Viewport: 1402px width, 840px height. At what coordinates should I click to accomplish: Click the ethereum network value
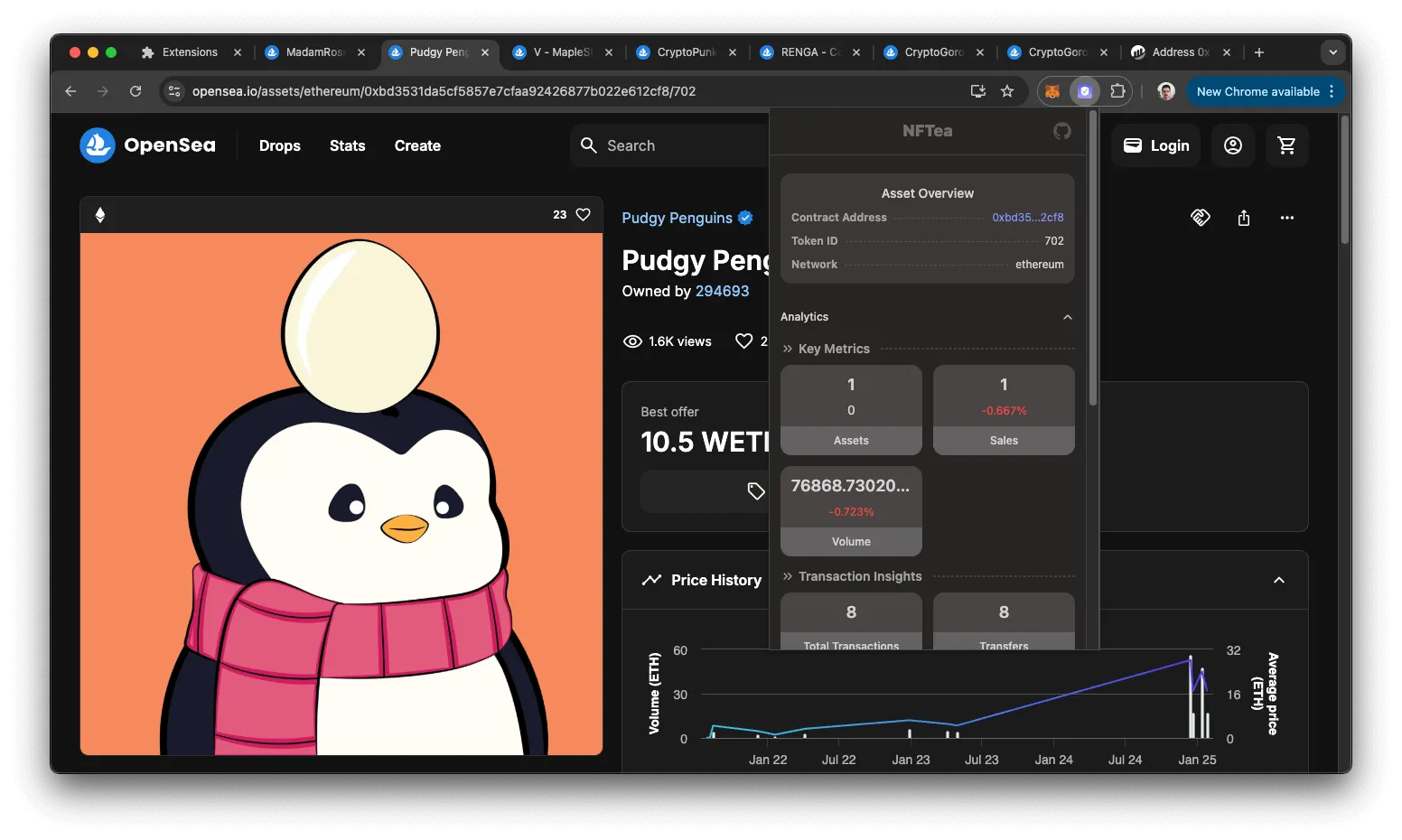coord(1040,265)
